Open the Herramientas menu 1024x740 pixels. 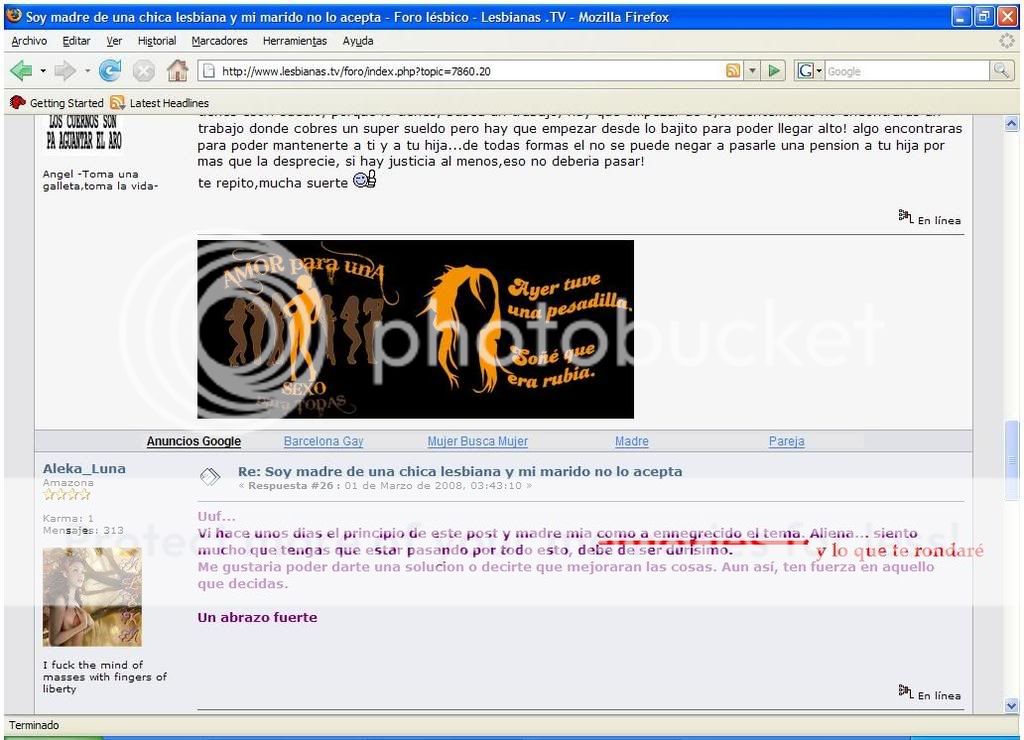pyautogui.click(x=294, y=41)
